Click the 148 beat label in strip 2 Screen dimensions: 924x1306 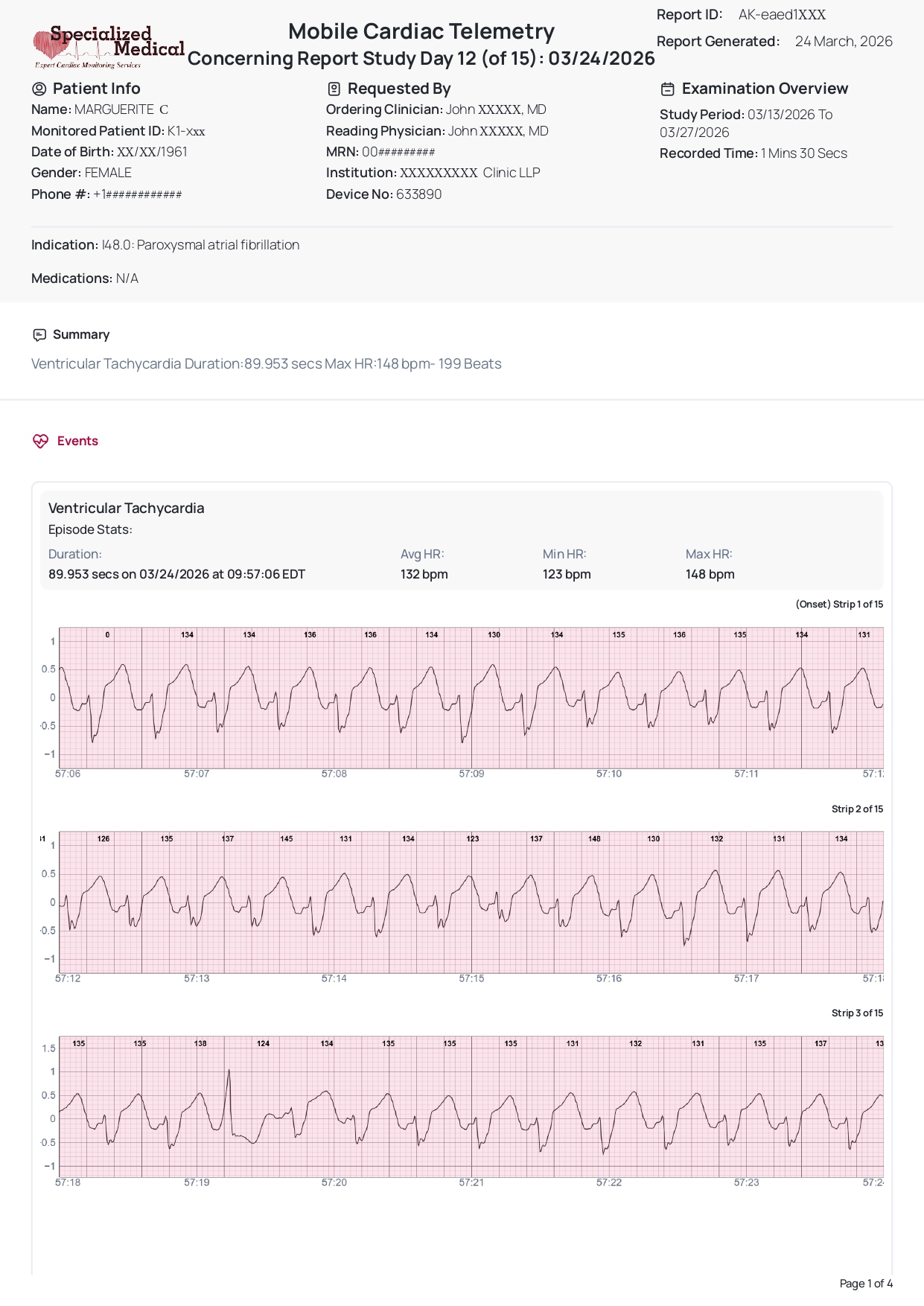pos(594,838)
